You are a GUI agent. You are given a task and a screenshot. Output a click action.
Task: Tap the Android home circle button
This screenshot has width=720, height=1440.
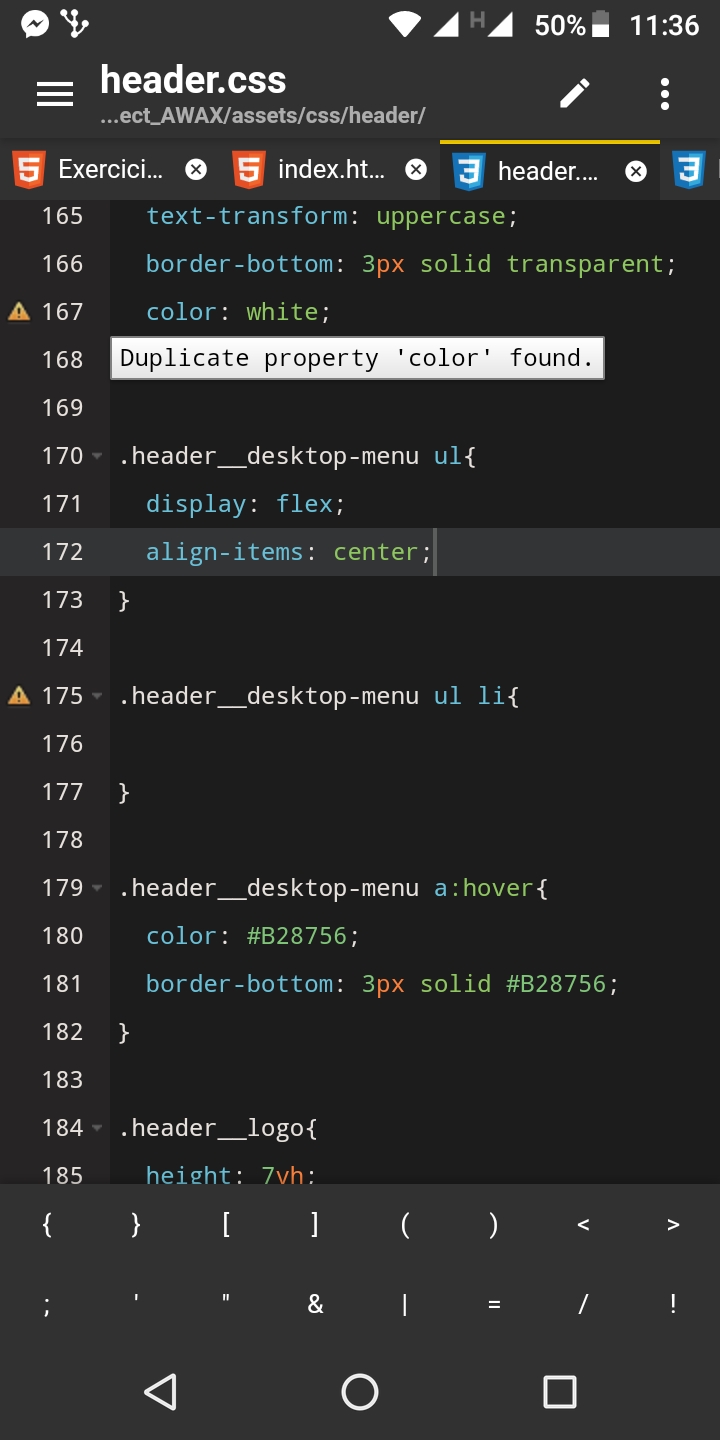[360, 1391]
